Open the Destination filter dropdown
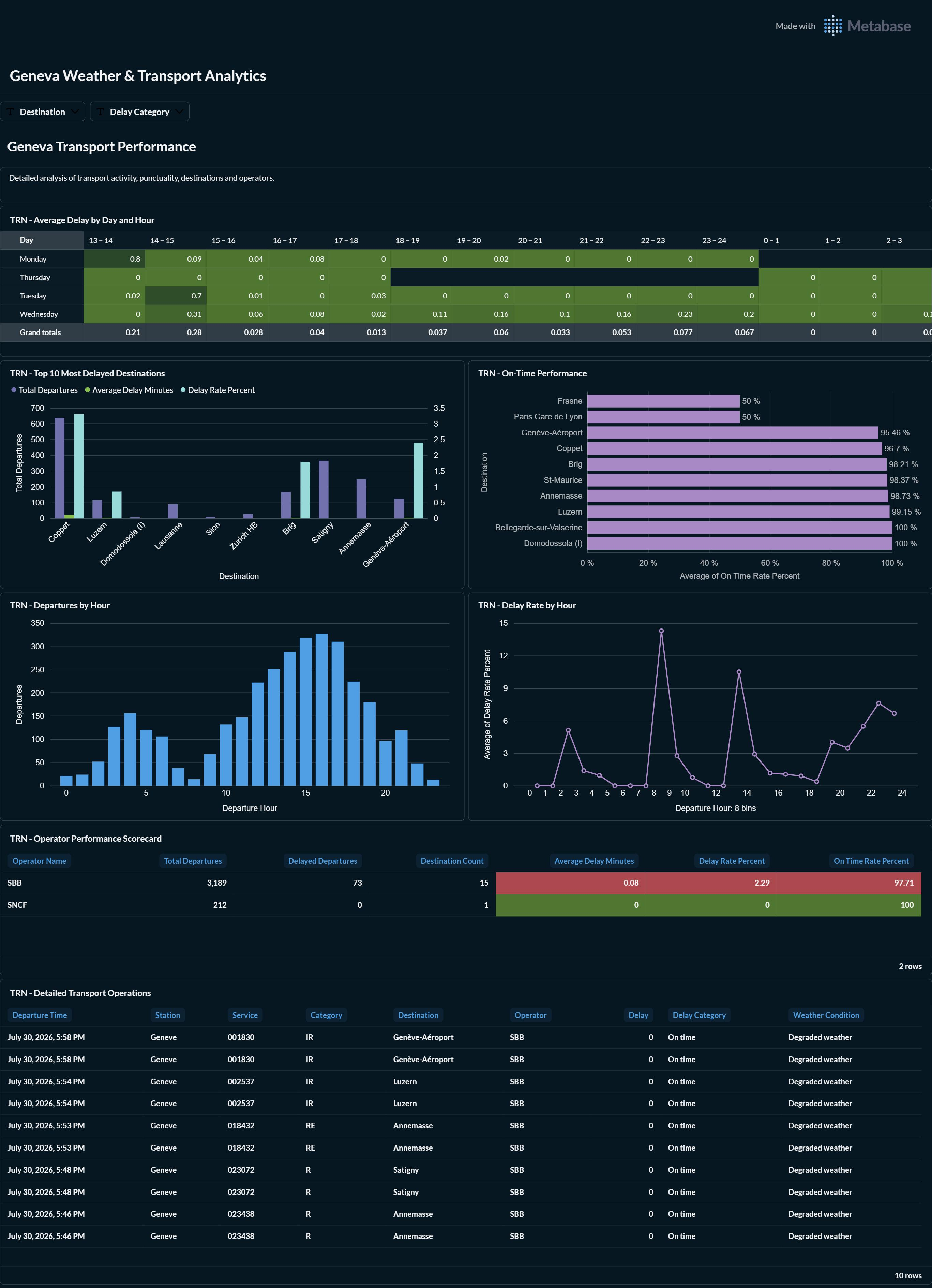The width and height of the screenshot is (932, 1288). [x=43, y=112]
